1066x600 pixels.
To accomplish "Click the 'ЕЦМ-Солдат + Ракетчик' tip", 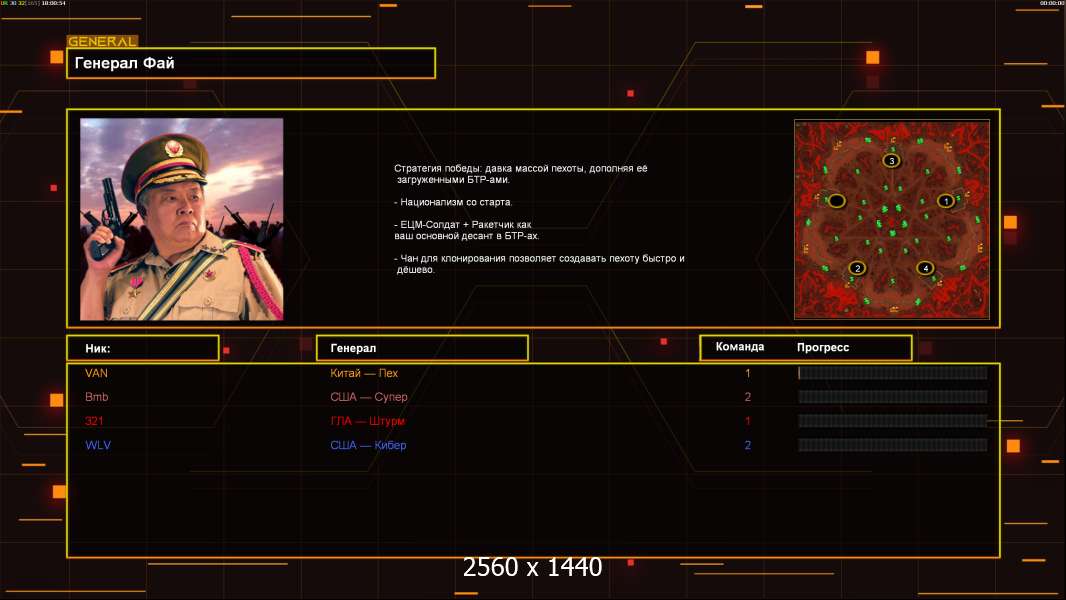I will tap(466, 230).
